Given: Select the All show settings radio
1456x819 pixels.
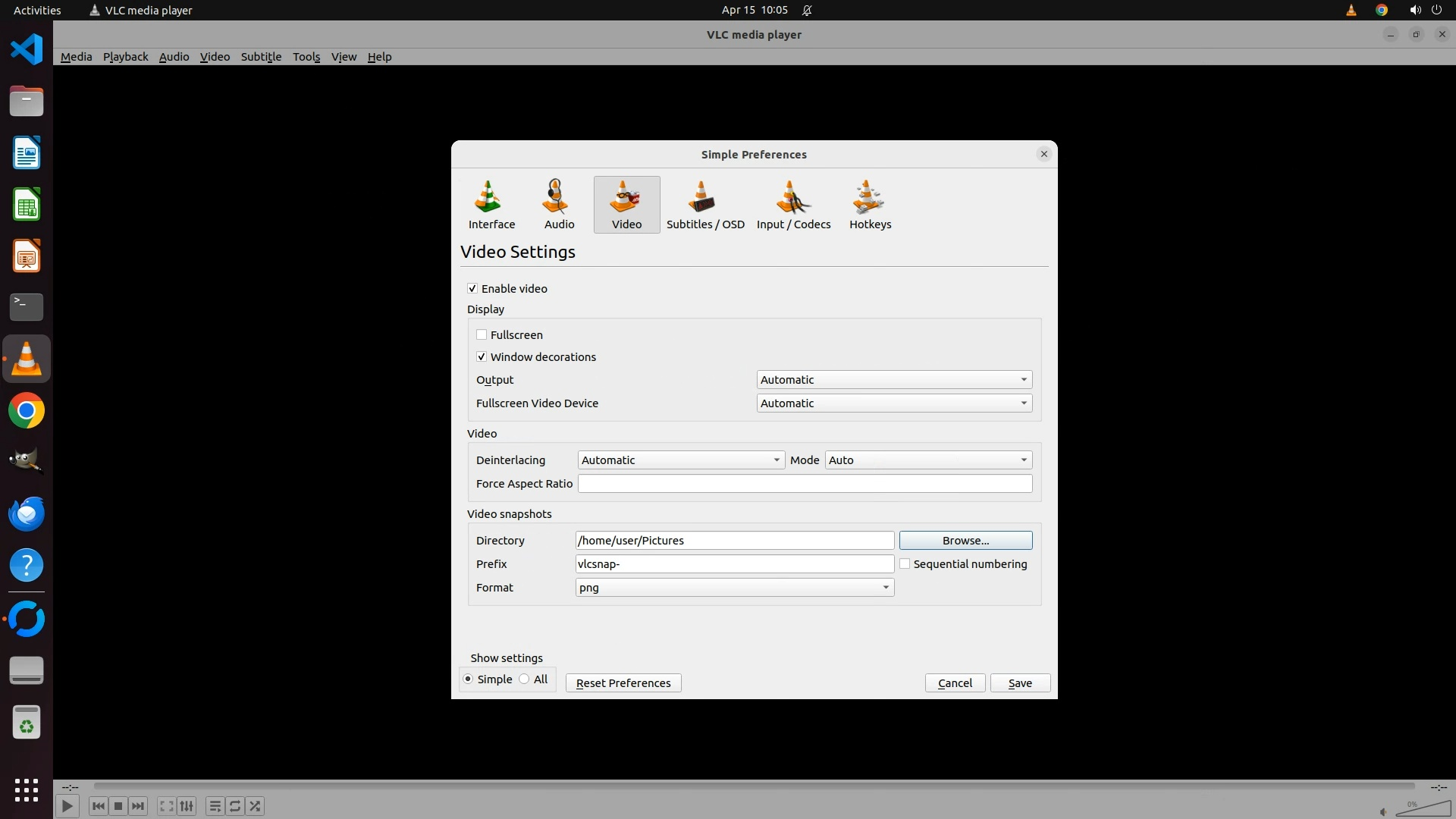Looking at the screenshot, I should (525, 679).
